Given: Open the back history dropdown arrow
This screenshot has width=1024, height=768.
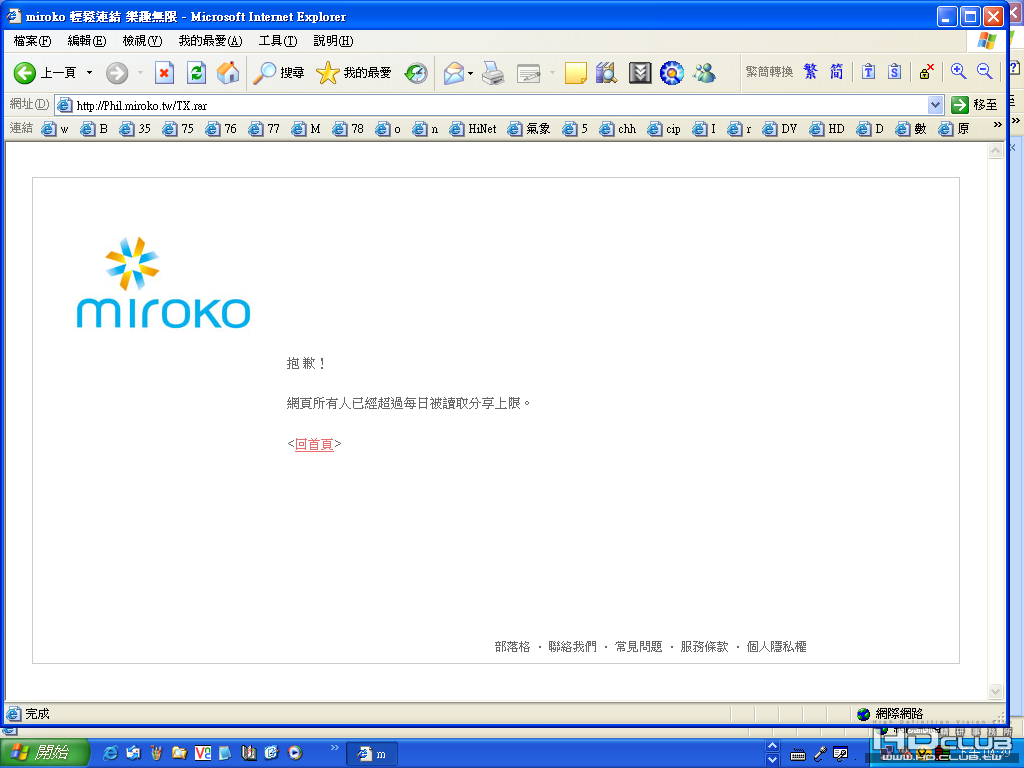Looking at the screenshot, I should (x=89, y=72).
